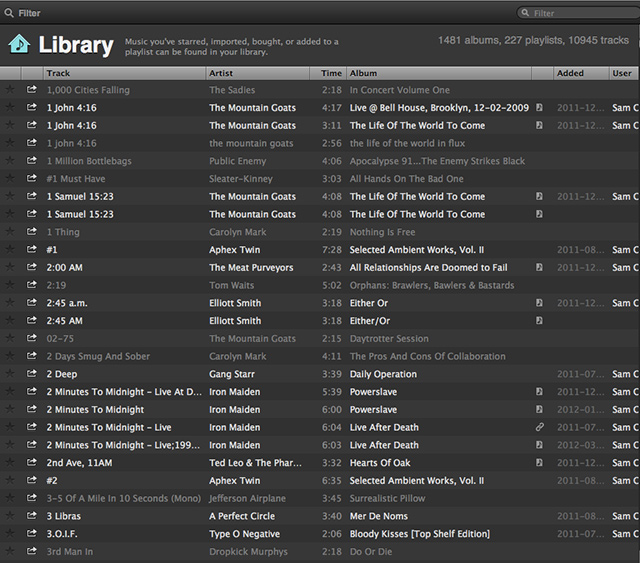Click the link icon next to Live After Death
This screenshot has height=563, width=640.
click(x=540, y=427)
